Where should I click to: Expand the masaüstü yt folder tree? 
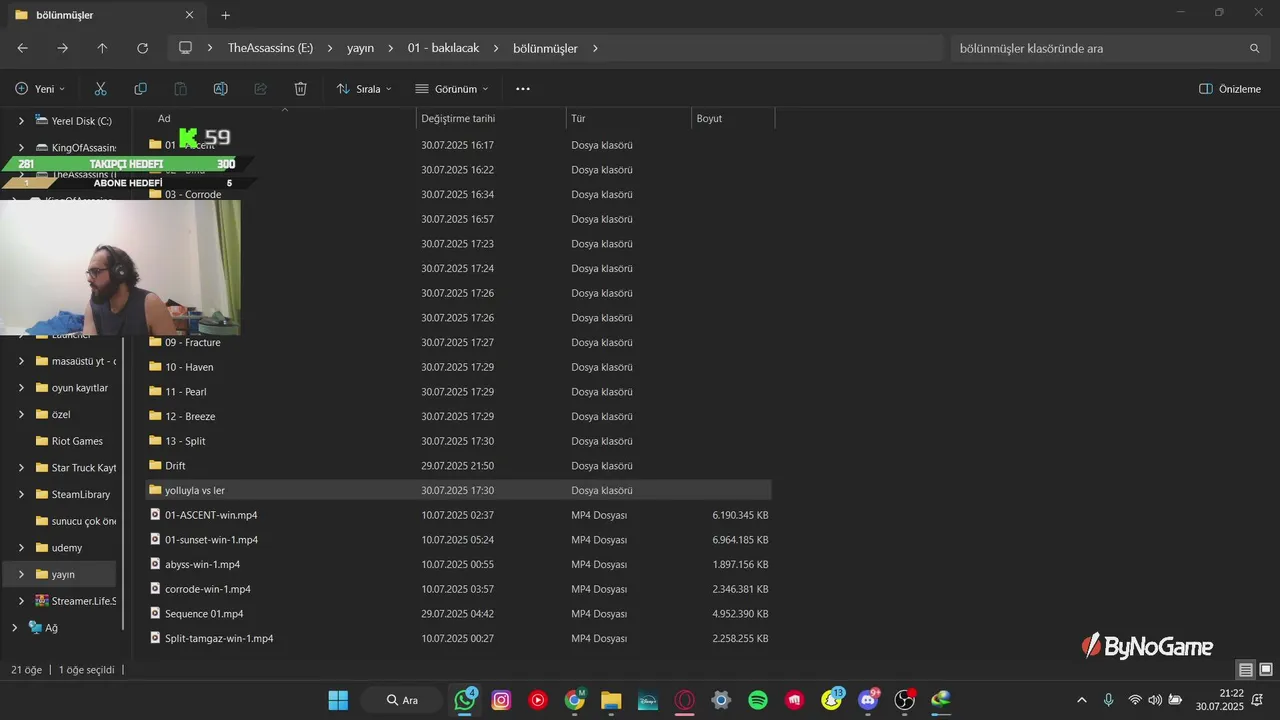click(x=21, y=361)
